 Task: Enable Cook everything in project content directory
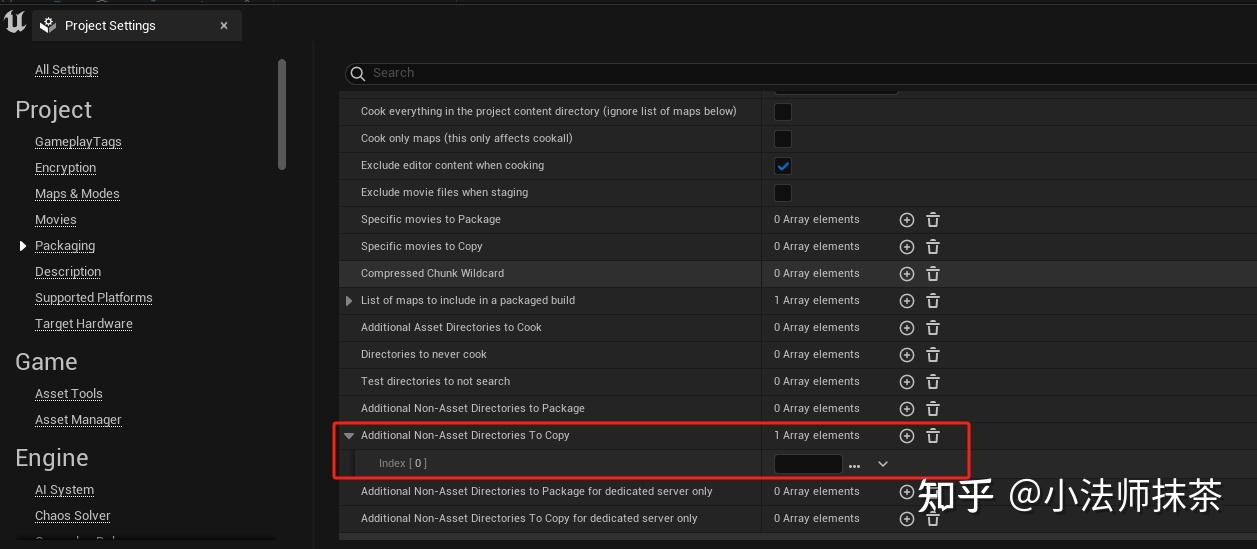pos(783,112)
